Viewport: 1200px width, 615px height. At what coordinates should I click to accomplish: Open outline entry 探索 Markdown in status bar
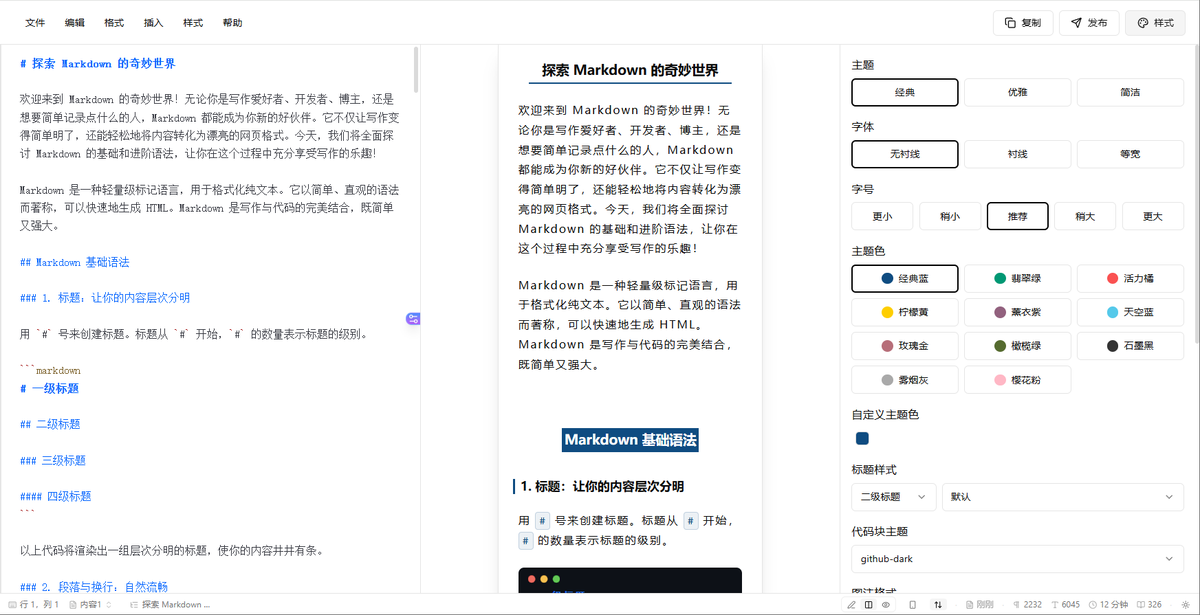tap(170, 605)
